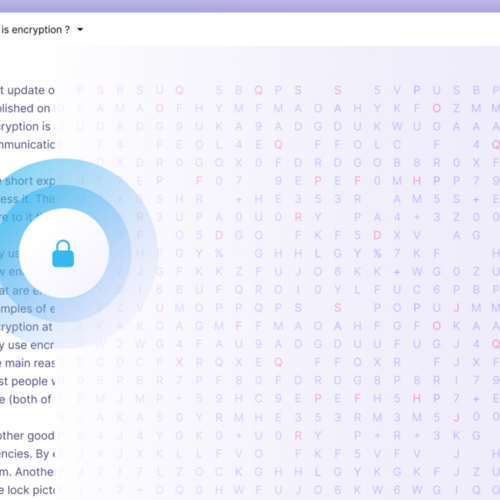The height and width of the screenshot is (500, 500).
Task: Click the 'is encryption ?' heading text
Action: tap(35, 30)
